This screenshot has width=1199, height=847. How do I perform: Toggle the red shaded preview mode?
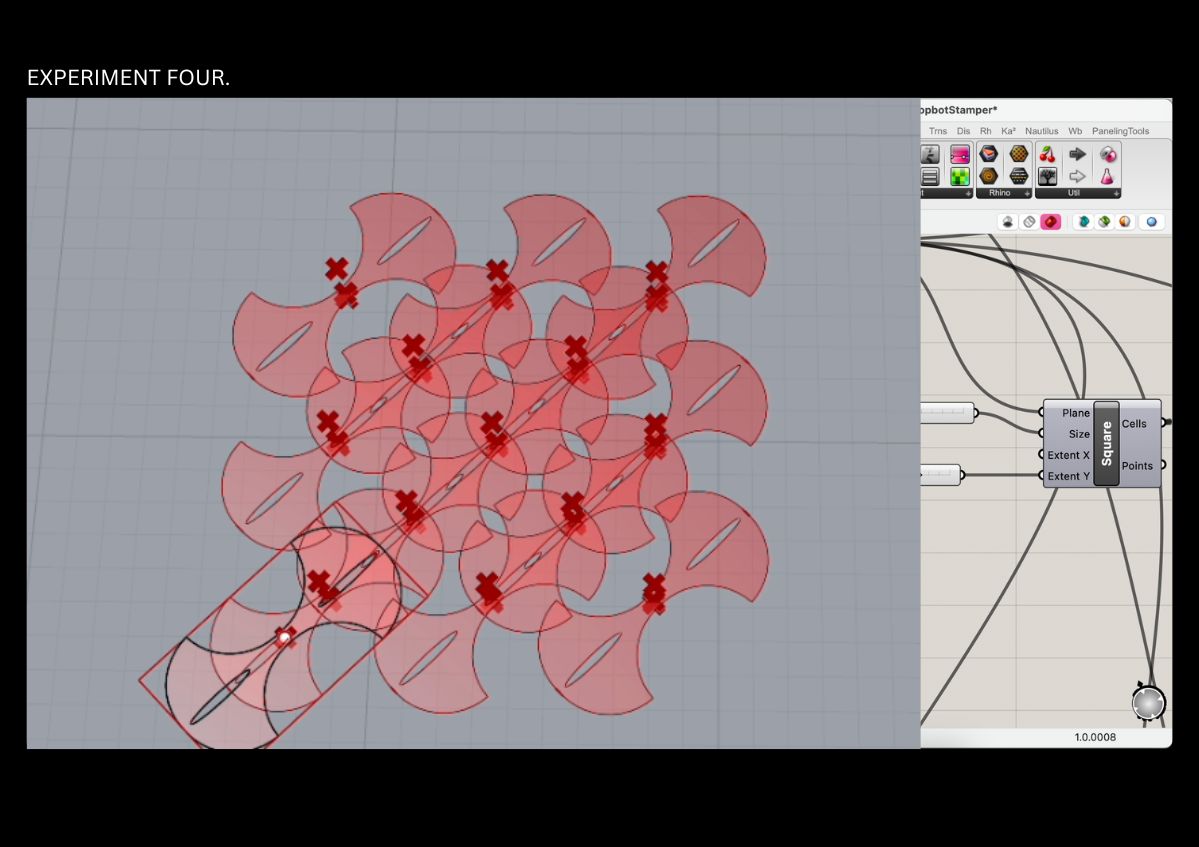click(x=1050, y=222)
